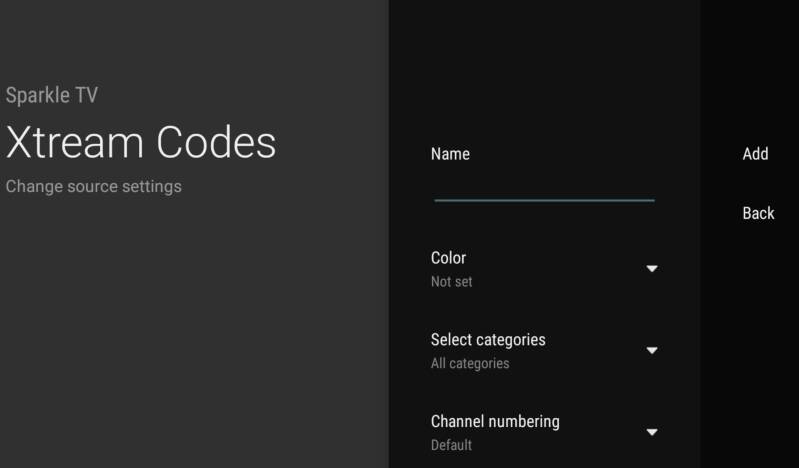
Task: Select the Channel numbering label
Action: [495, 422]
